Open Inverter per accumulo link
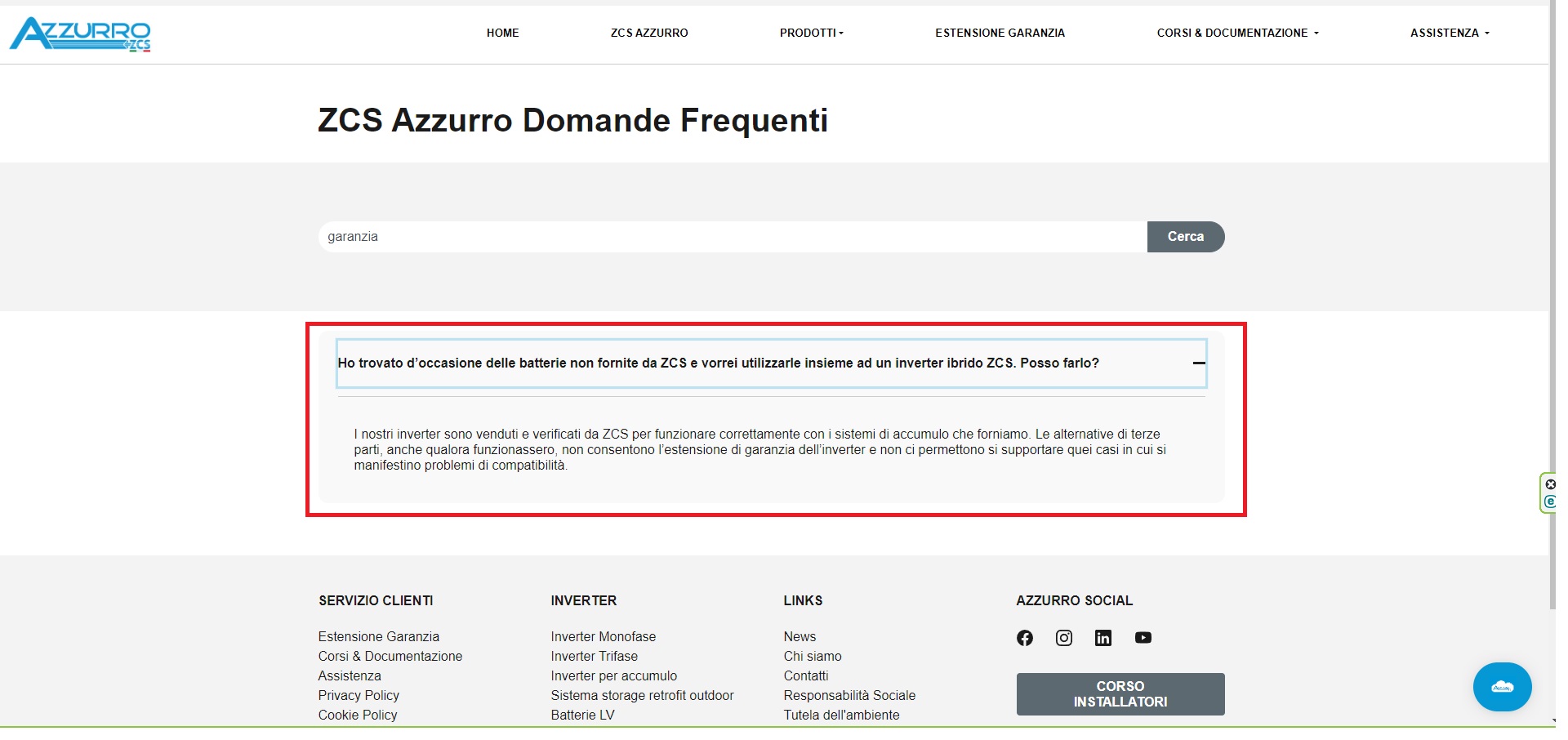 click(614, 675)
